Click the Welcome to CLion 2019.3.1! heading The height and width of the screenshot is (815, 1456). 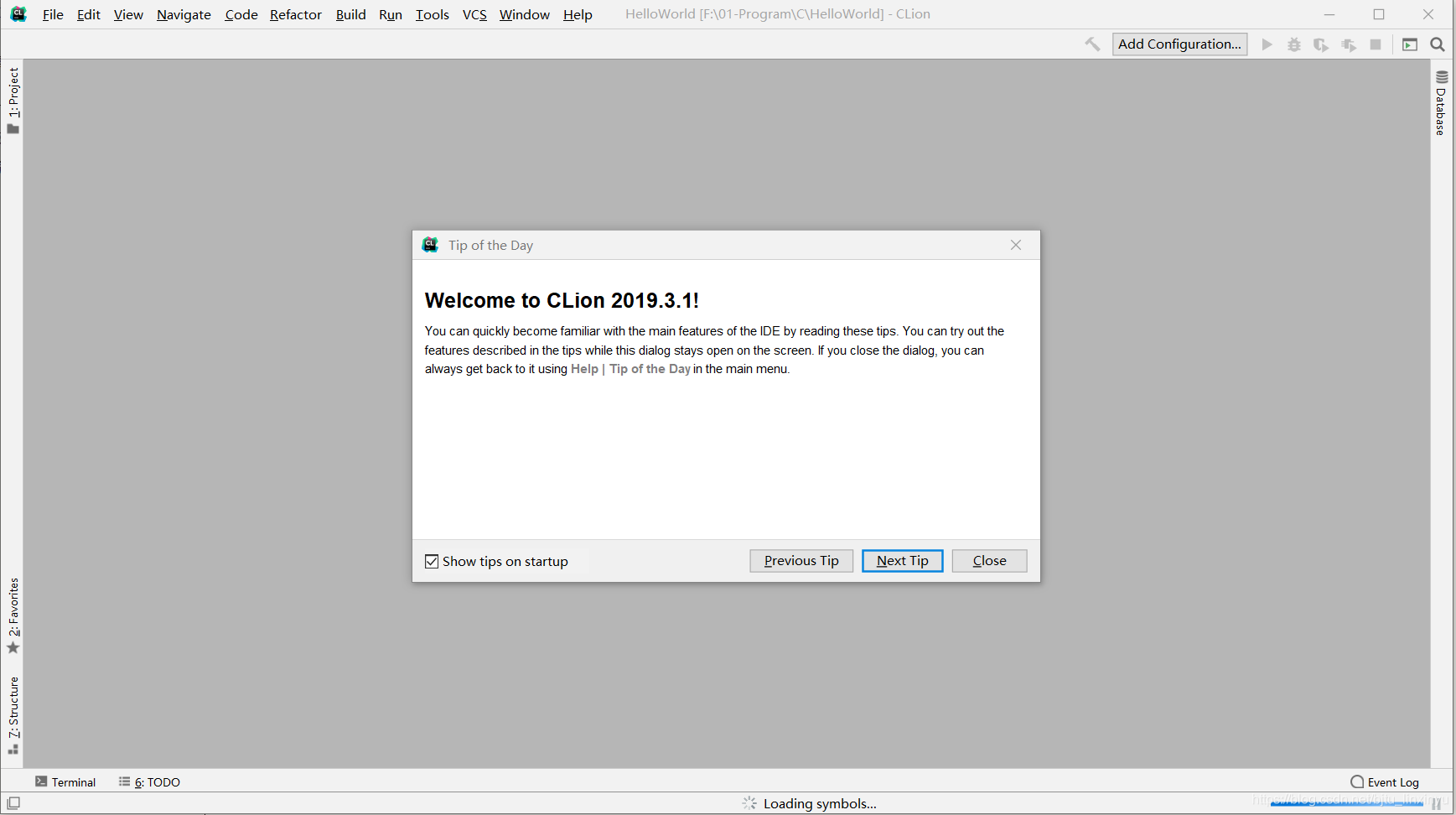click(x=562, y=300)
